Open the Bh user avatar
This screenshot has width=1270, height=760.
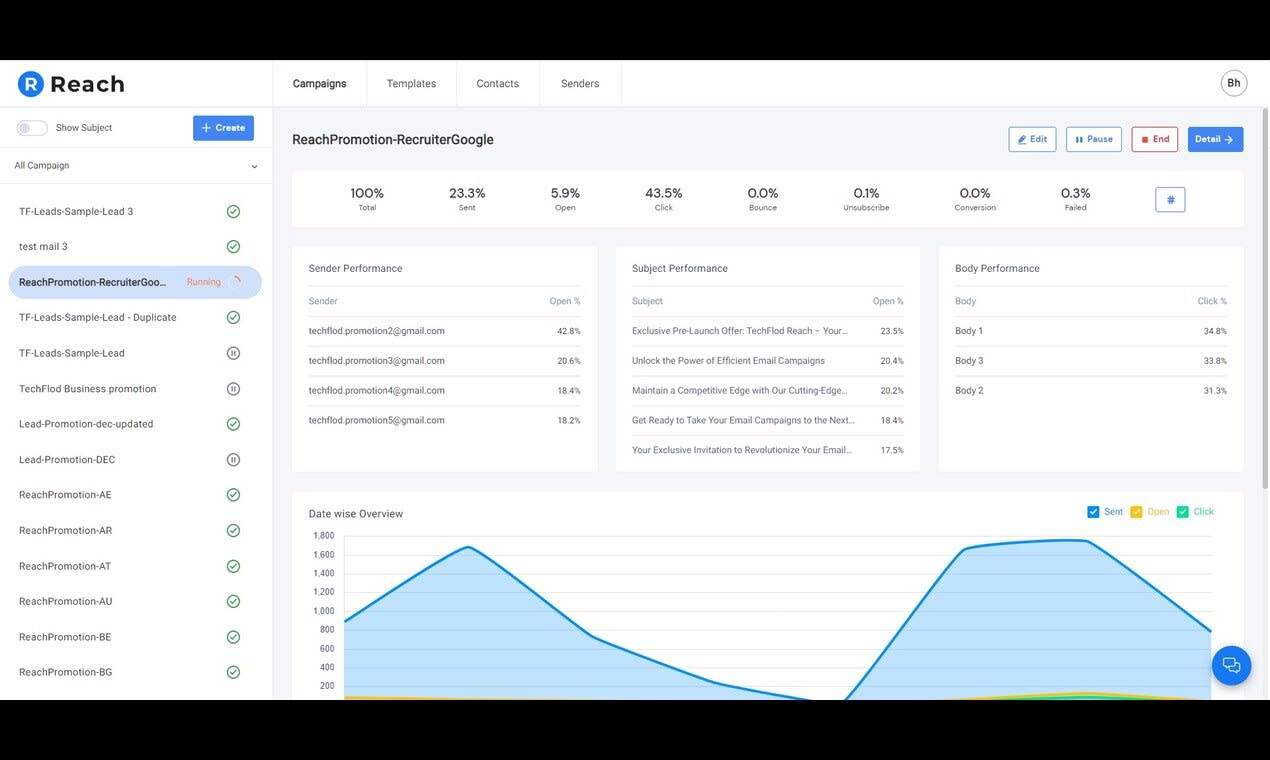point(1234,83)
